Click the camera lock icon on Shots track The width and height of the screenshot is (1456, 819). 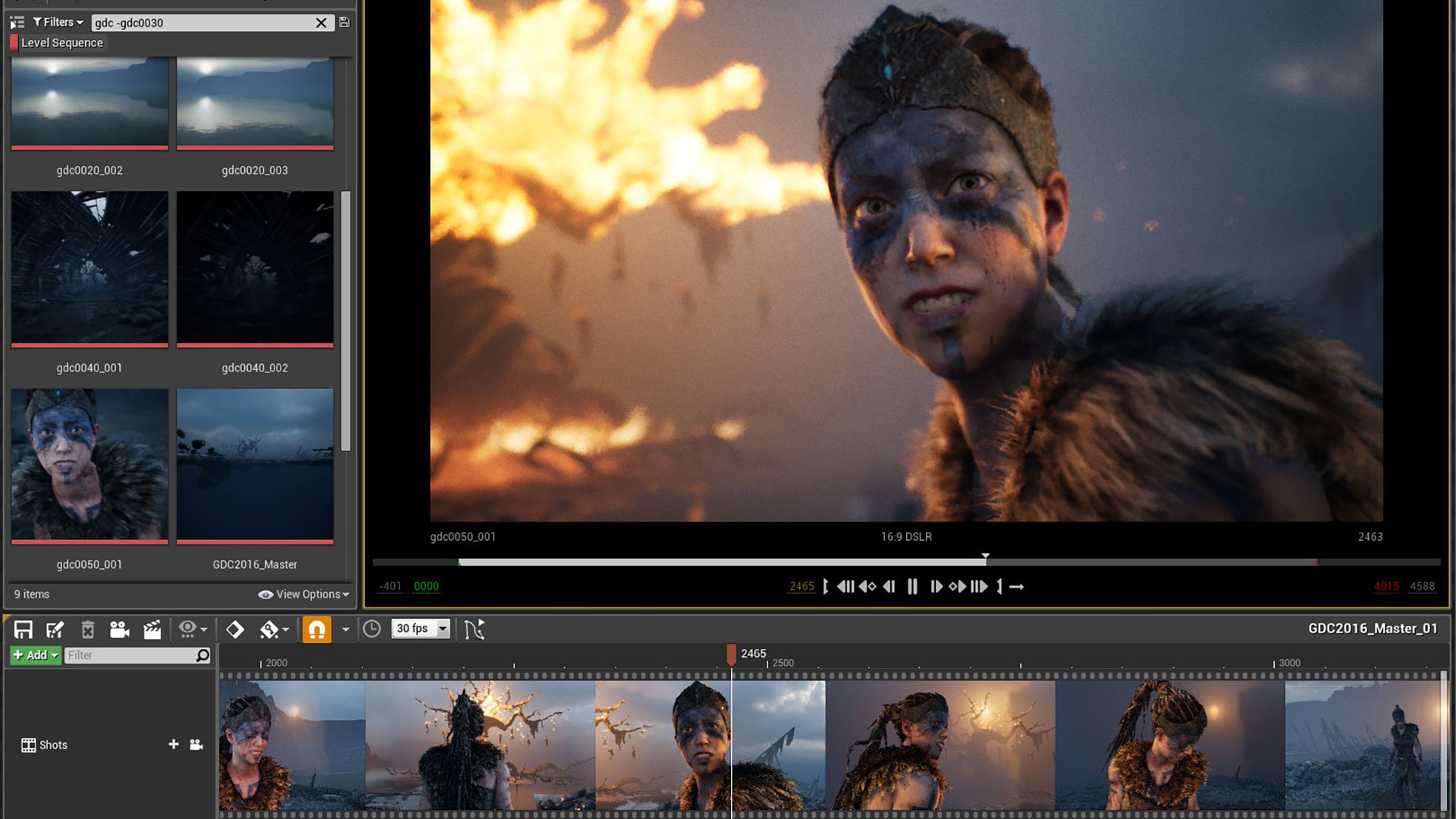pos(196,745)
